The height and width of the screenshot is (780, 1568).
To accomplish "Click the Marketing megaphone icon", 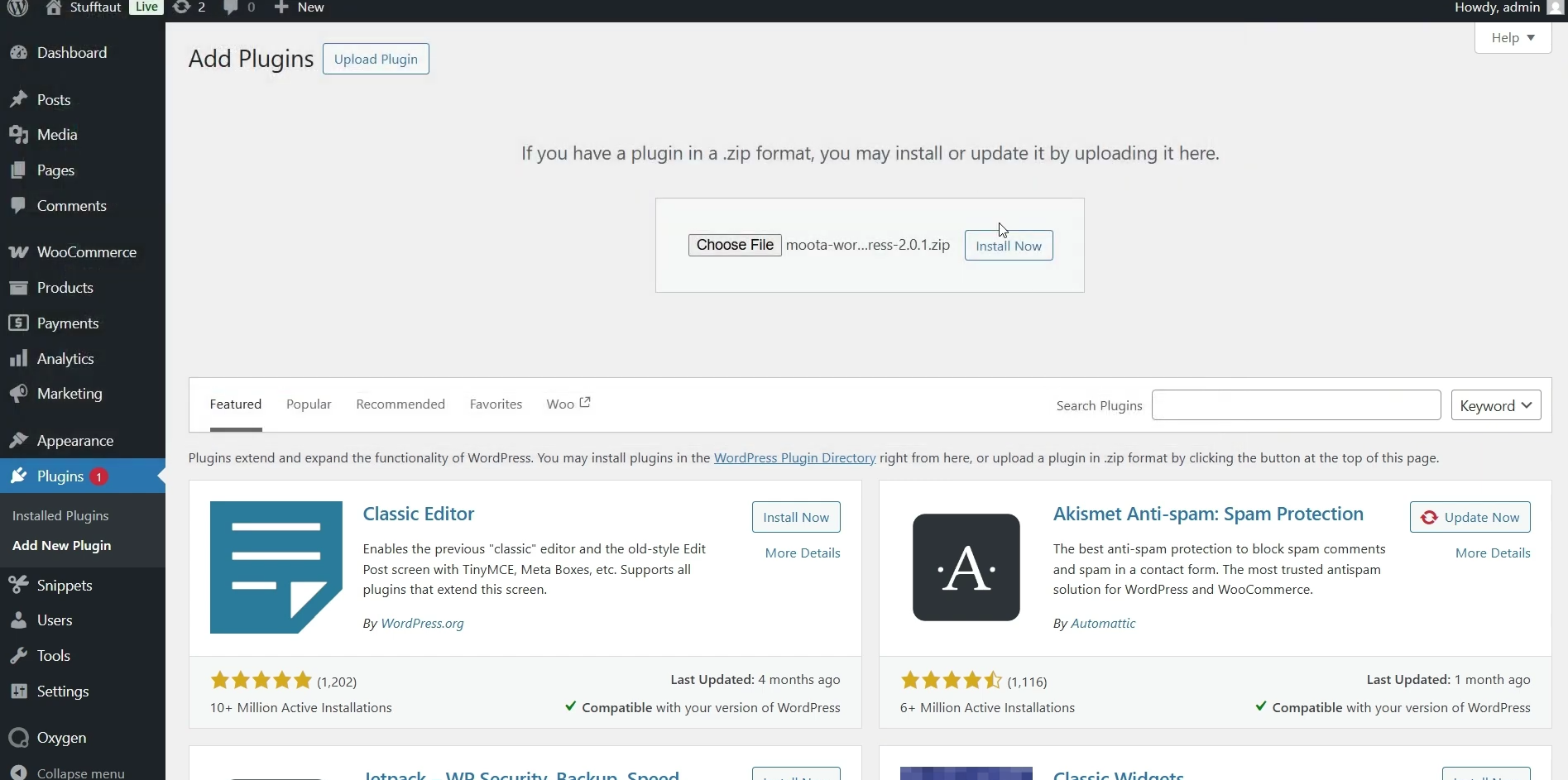I will (18, 394).
